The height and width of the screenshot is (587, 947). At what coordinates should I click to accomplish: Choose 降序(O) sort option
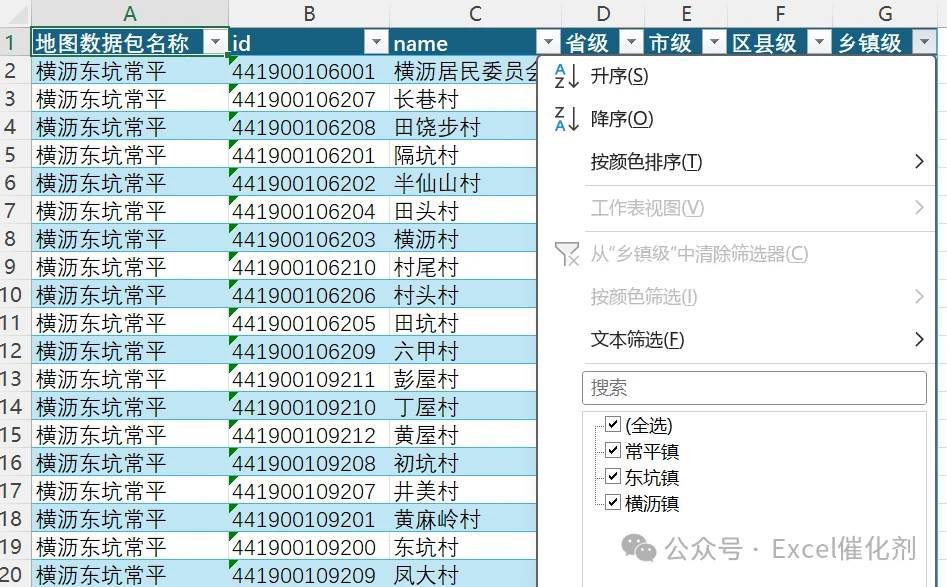[621, 119]
